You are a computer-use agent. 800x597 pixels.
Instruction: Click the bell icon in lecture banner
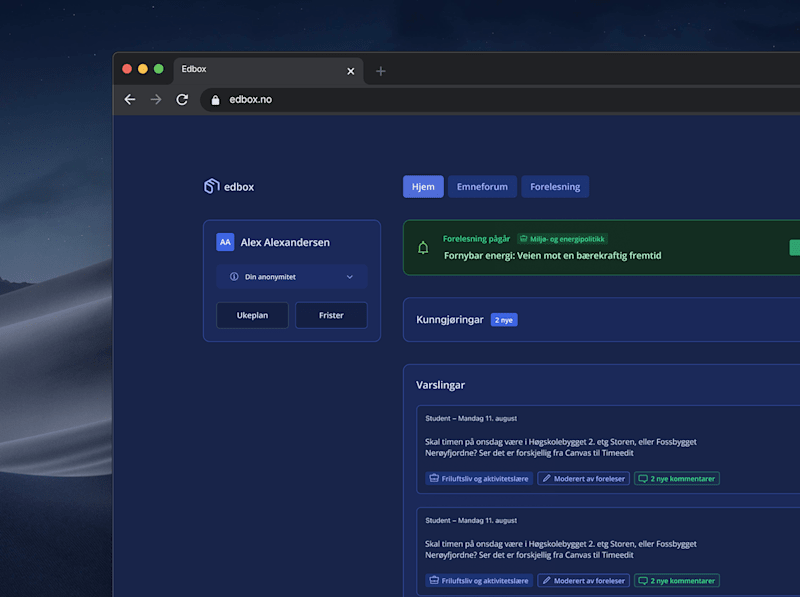point(423,248)
